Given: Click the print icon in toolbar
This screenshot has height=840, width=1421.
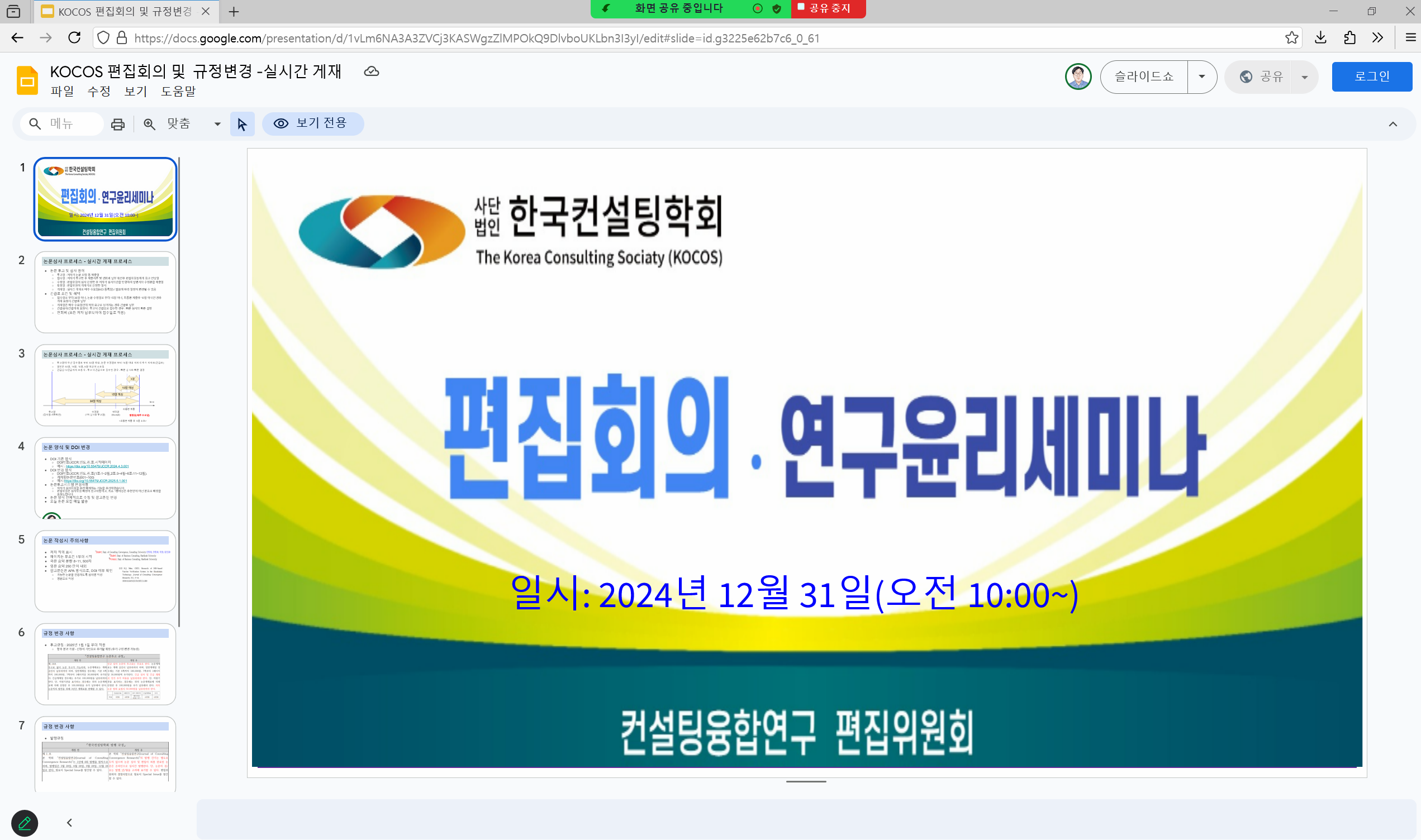Looking at the screenshot, I should tap(118, 124).
